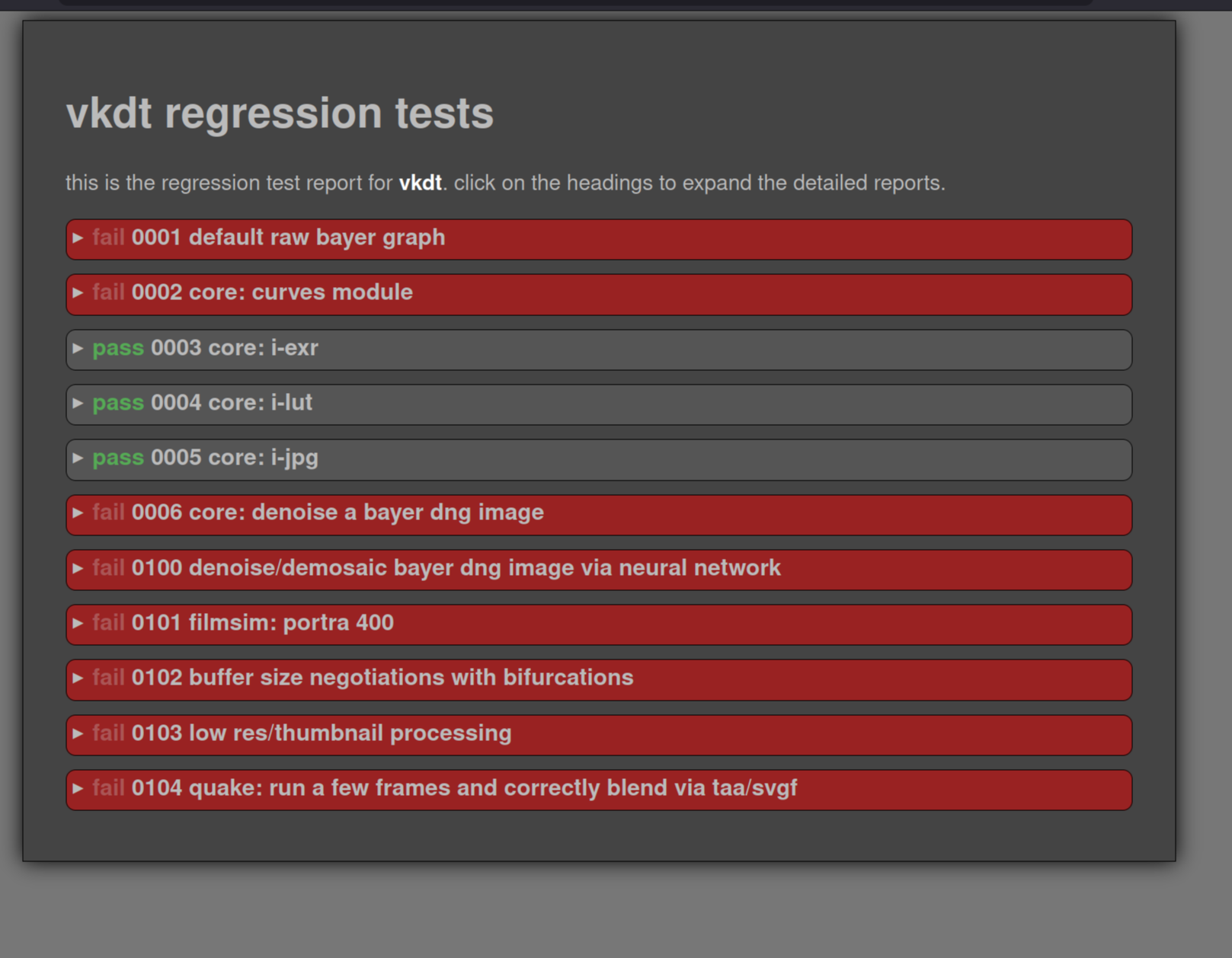Click the disclosure triangle beside 0002 curves module

tap(78, 293)
